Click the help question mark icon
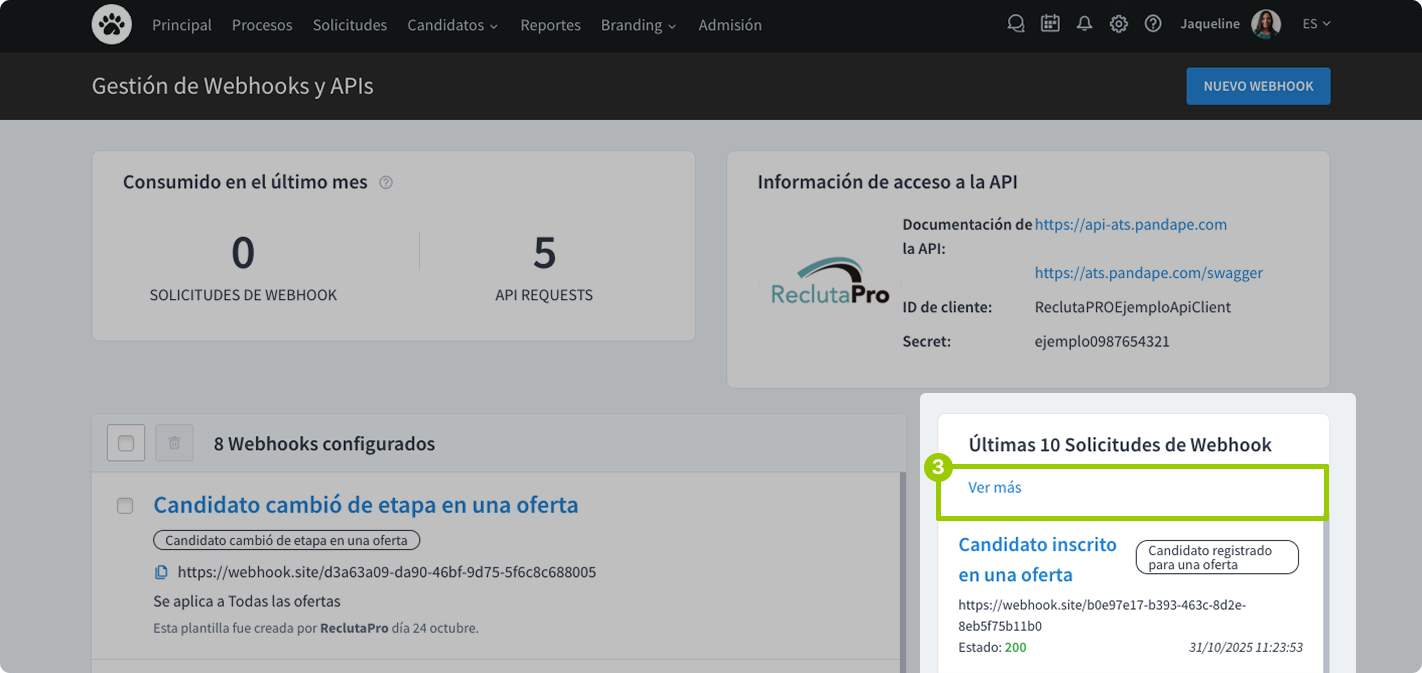The height and width of the screenshot is (673, 1422). click(x=1152, y=23)
